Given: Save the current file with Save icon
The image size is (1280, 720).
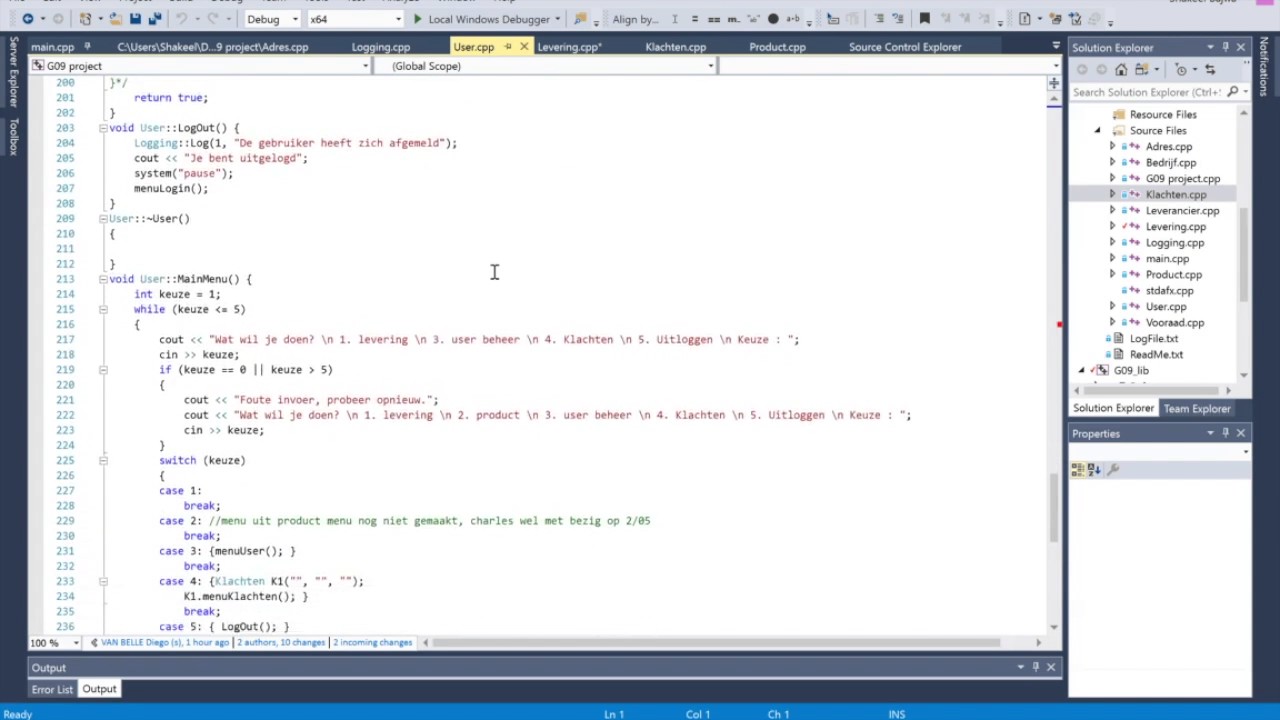Looking at the screenshot, I should (135, 18).
